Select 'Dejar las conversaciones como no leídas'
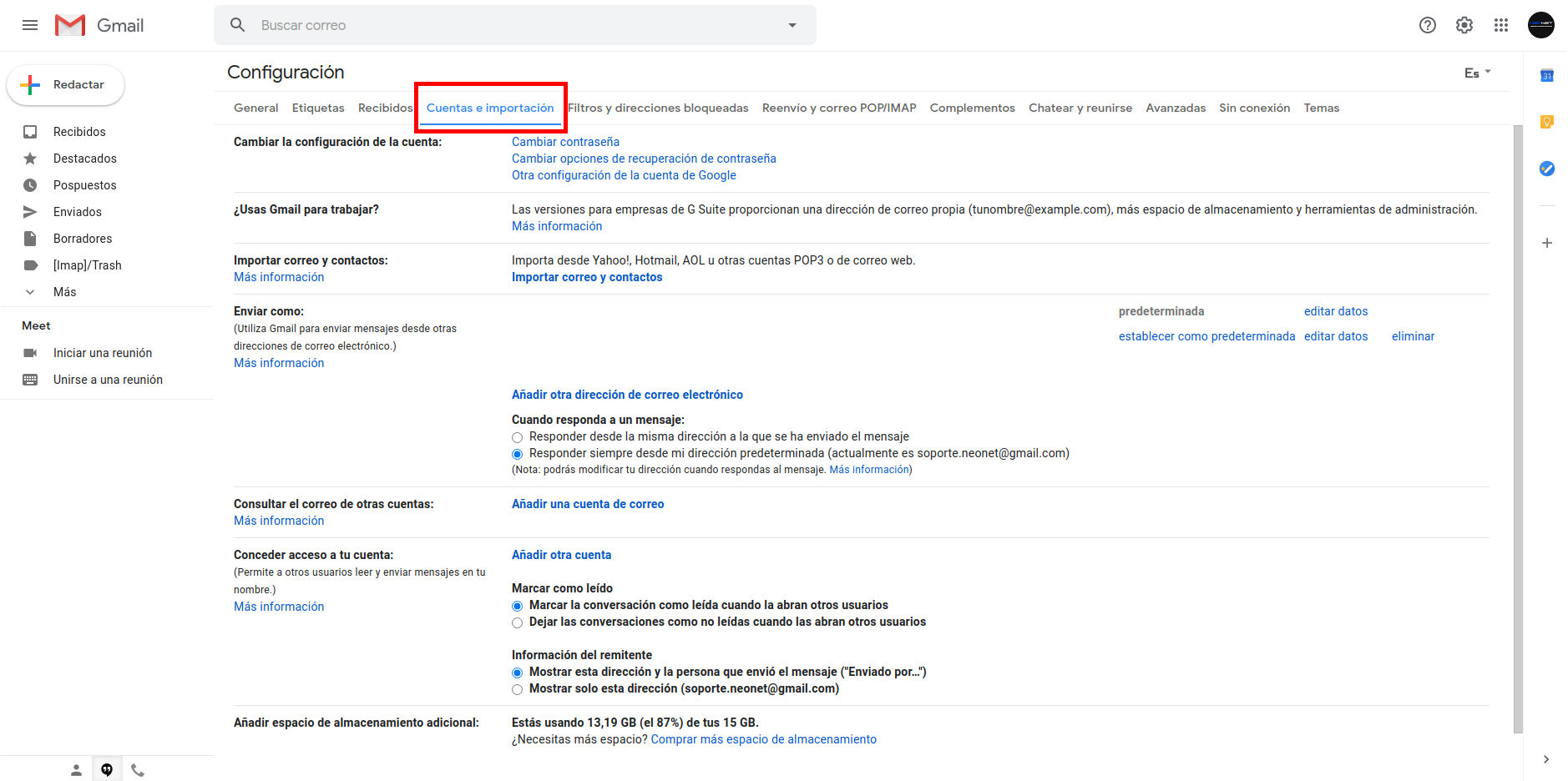 (518, 622)
